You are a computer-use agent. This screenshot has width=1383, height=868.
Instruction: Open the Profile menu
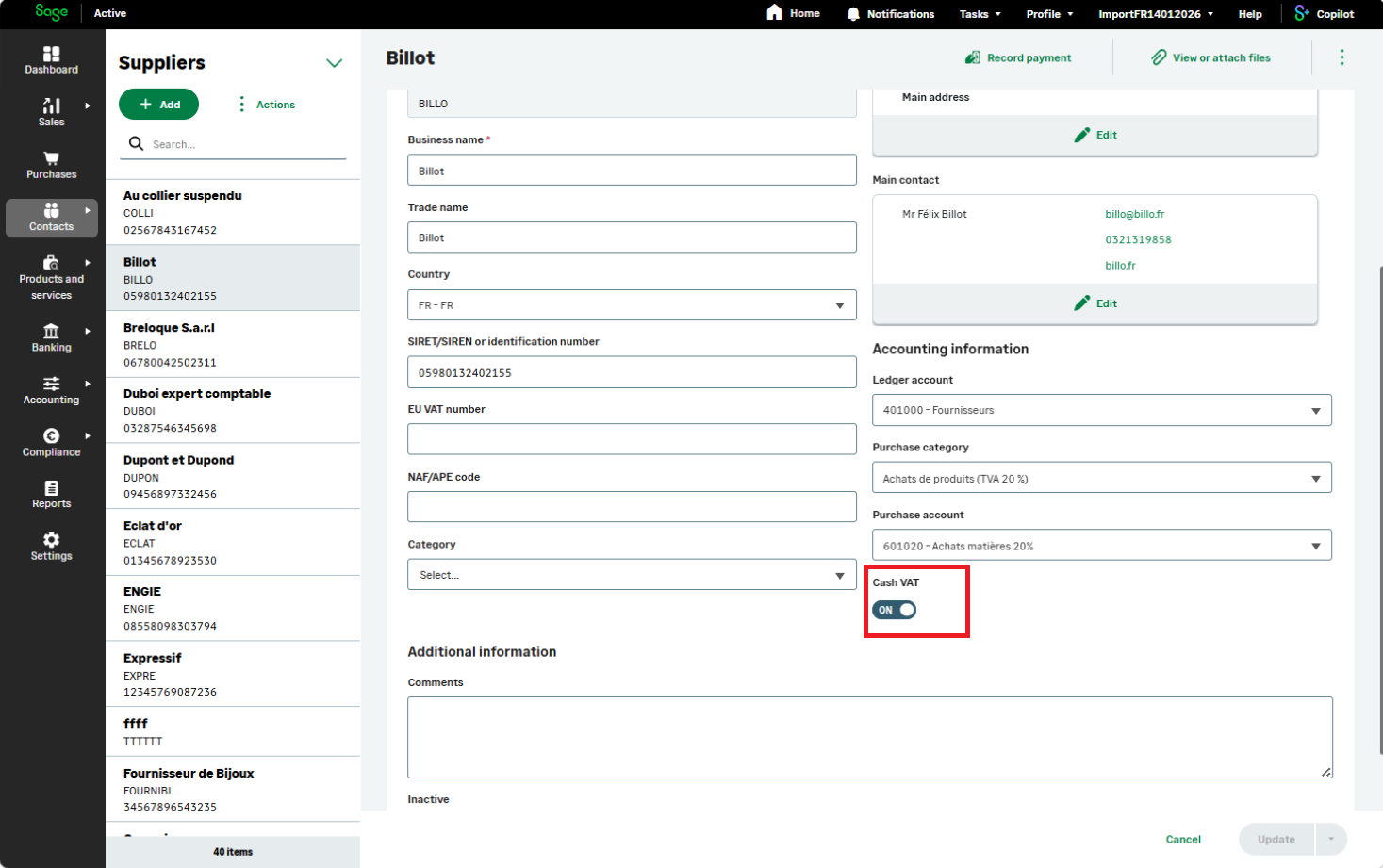point(1049,14)
